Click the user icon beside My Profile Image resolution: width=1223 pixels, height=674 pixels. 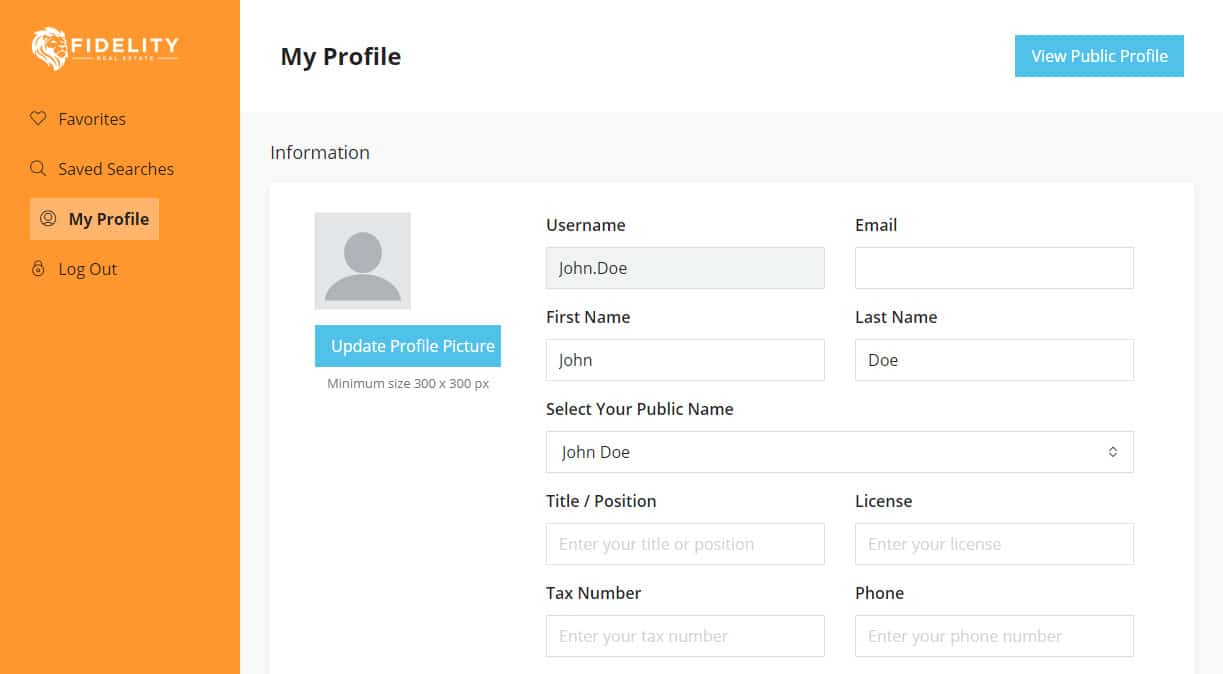tap(48, 218)
